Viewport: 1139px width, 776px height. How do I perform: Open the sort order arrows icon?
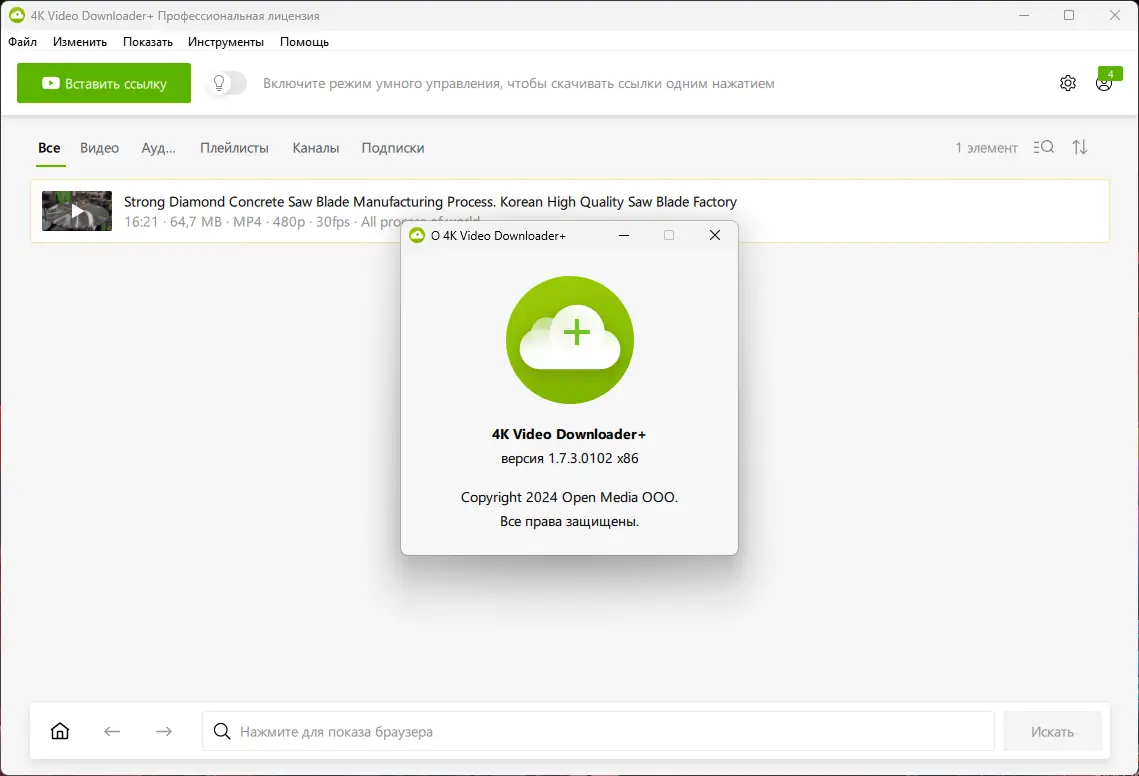click(x=1080, y=147)
